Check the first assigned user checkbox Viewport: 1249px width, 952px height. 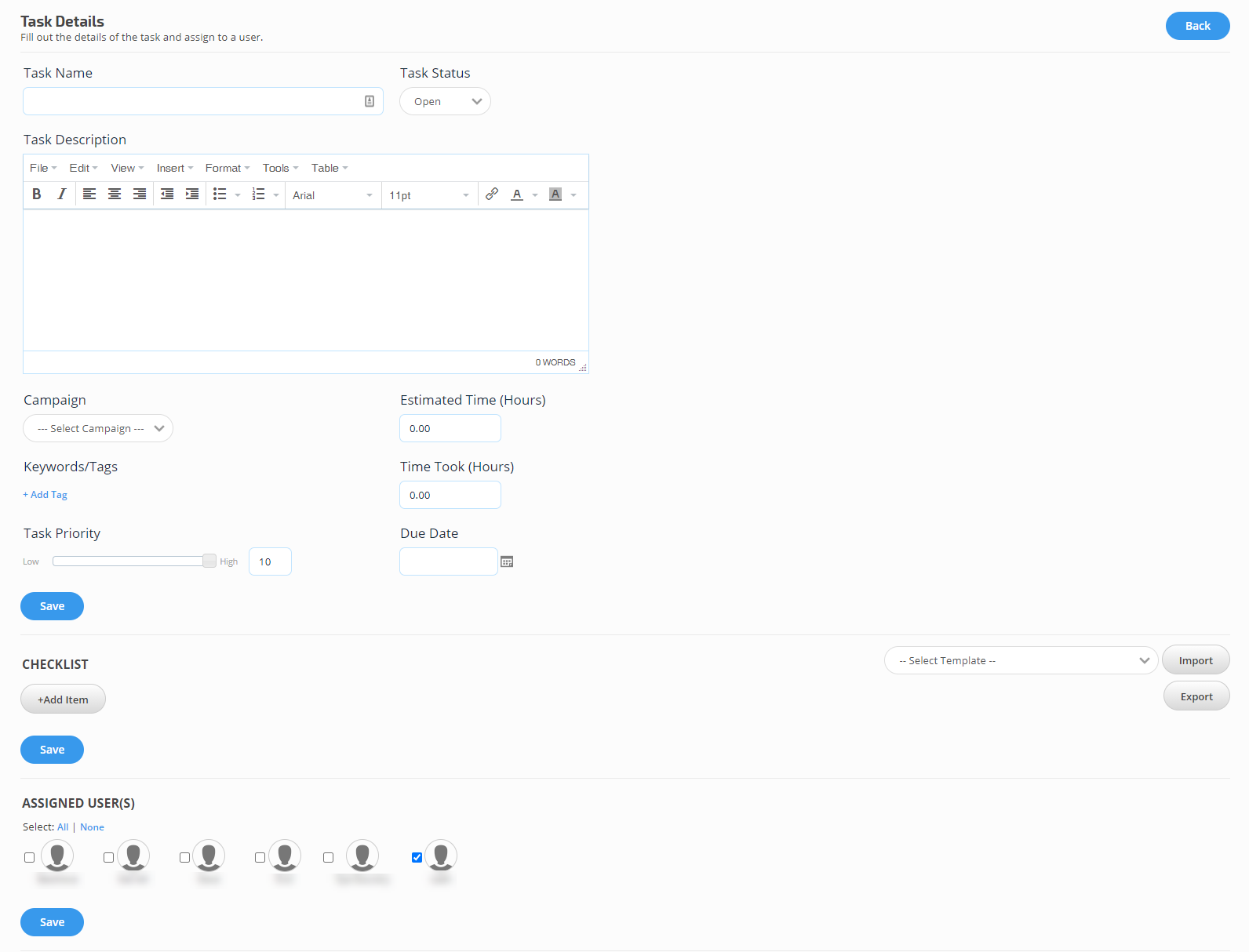point(29,857)
